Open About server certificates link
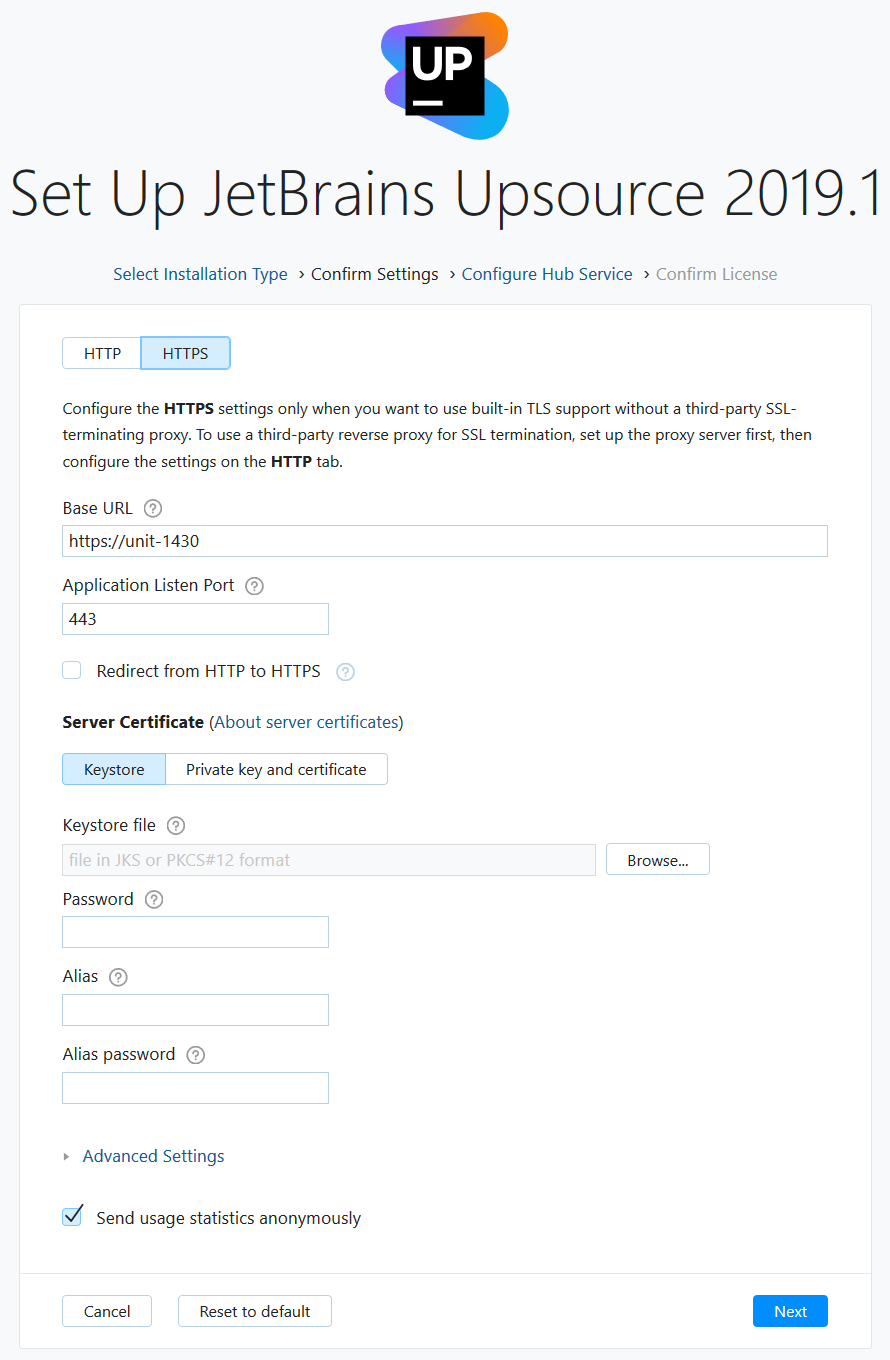 (308, 722)
